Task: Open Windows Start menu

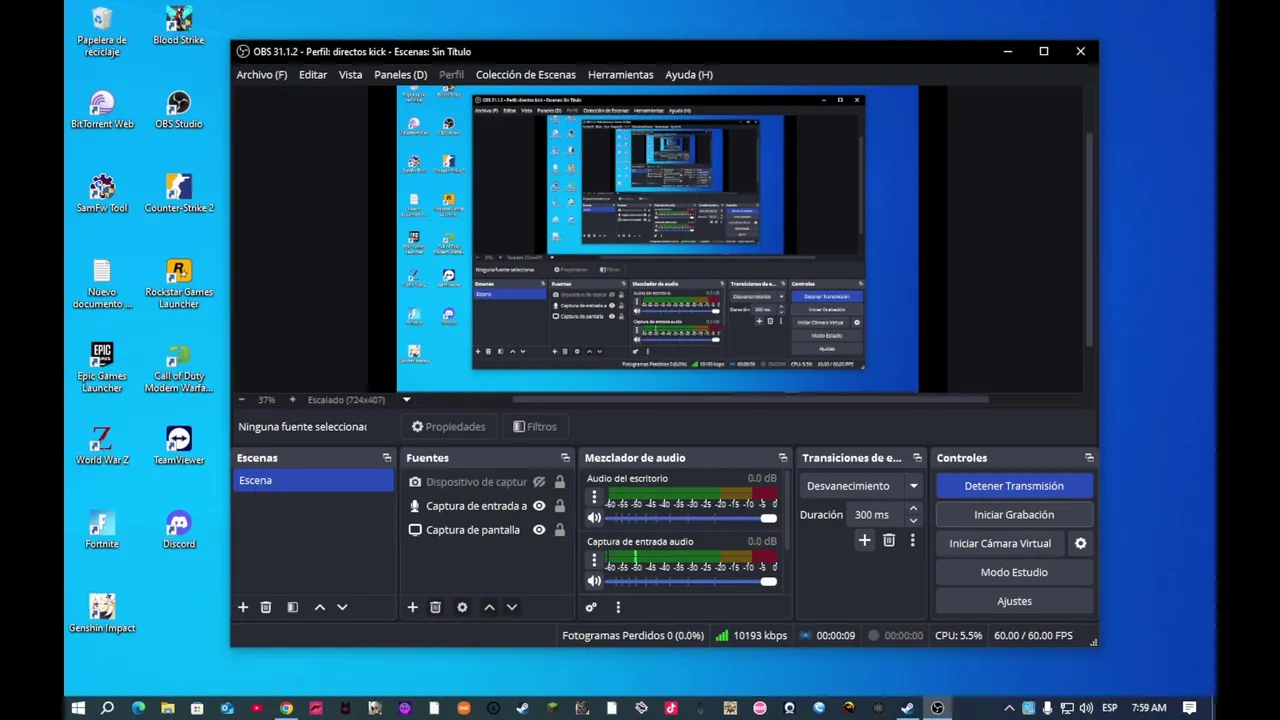Action: pyautogui.click(x=78, y=708)
